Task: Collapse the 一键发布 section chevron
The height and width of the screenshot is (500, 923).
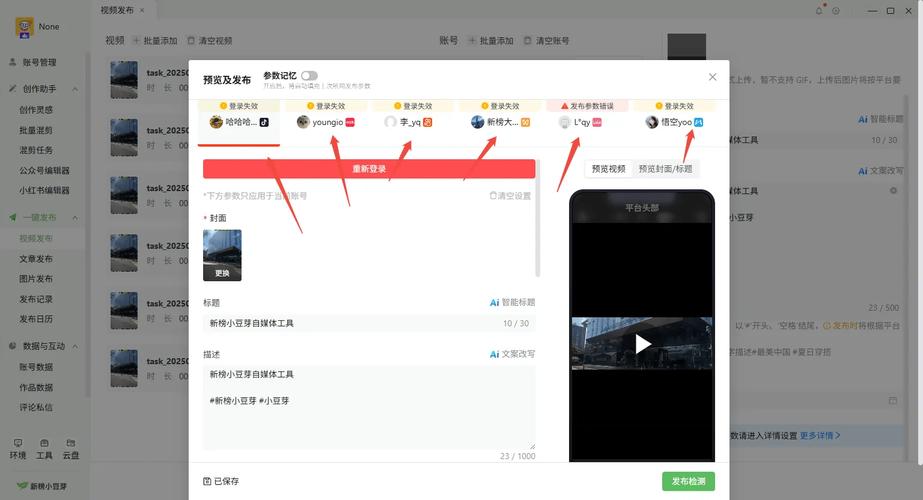Action: (x=75, y=218)
